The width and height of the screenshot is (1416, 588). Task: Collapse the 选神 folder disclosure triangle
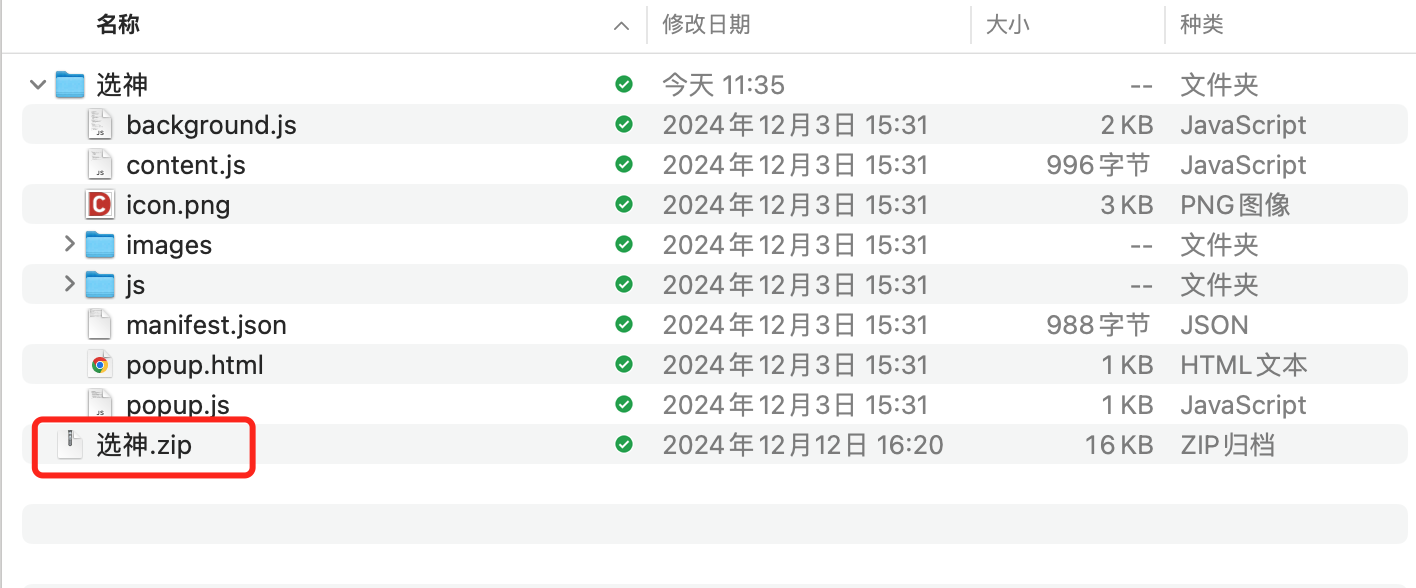pos(37,84)
